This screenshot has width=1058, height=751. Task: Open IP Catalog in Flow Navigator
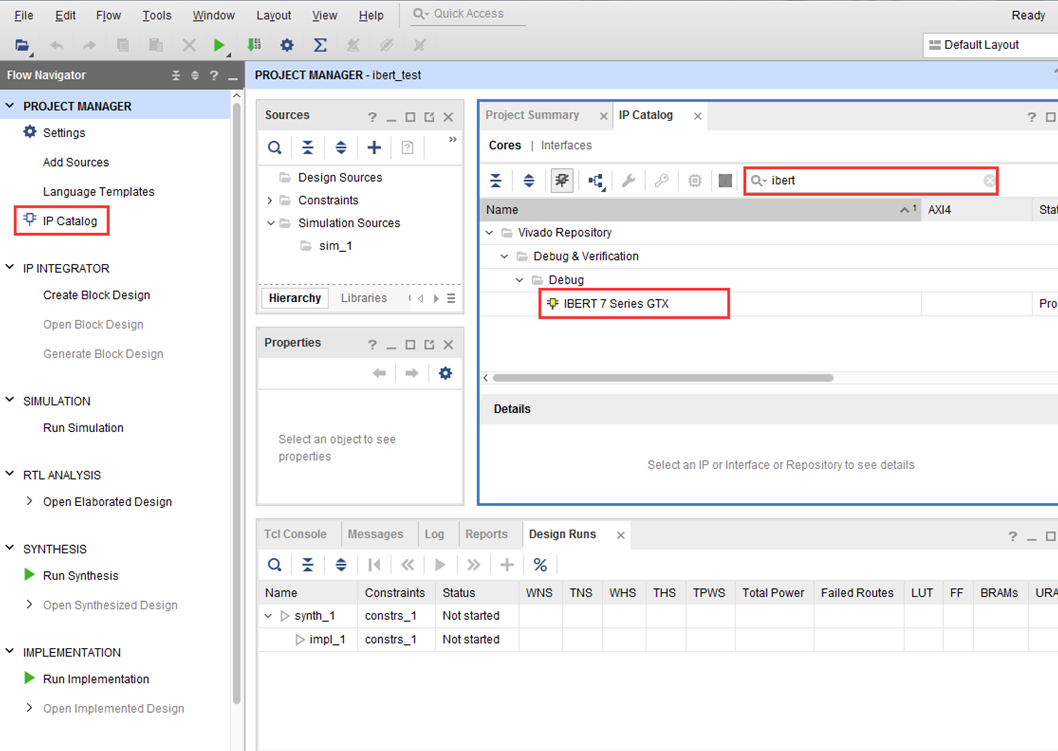pyautogui.click(x=61, y=221)
